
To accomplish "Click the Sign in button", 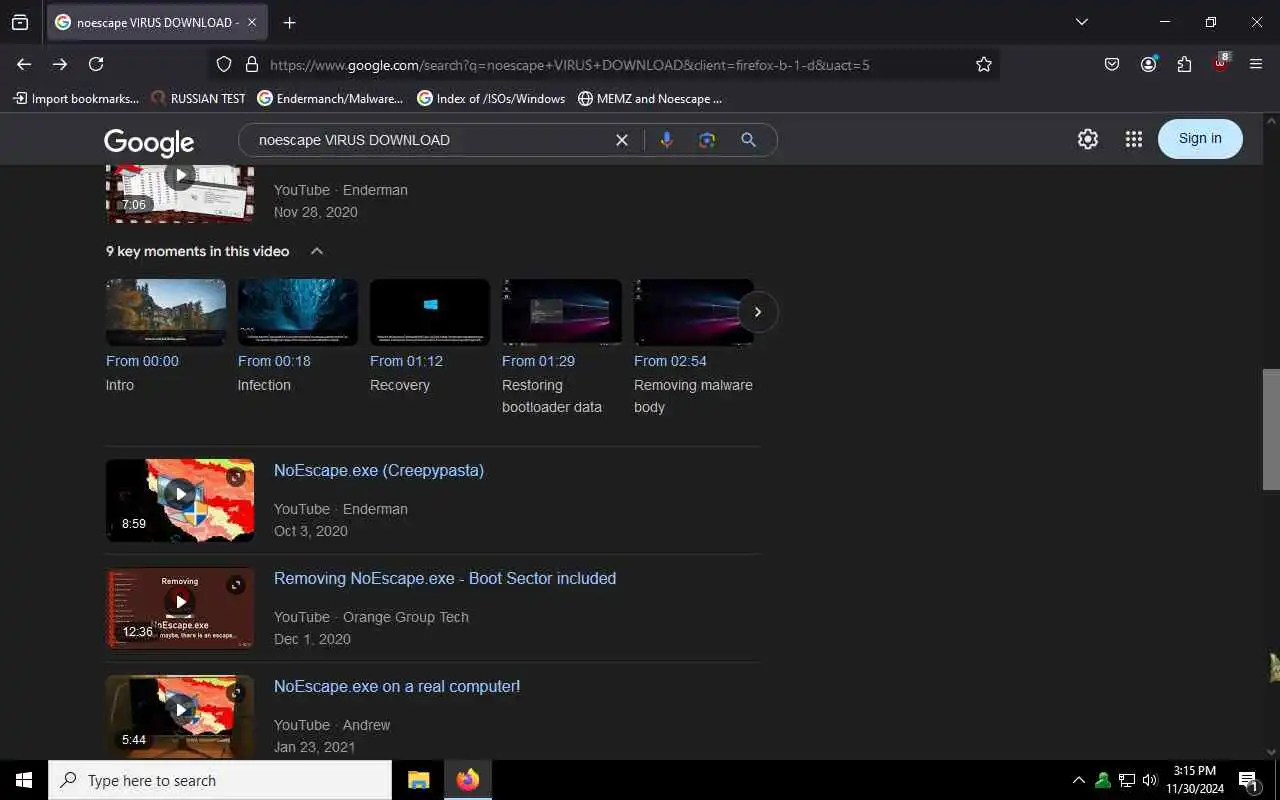I will (x=1200, y=139).
